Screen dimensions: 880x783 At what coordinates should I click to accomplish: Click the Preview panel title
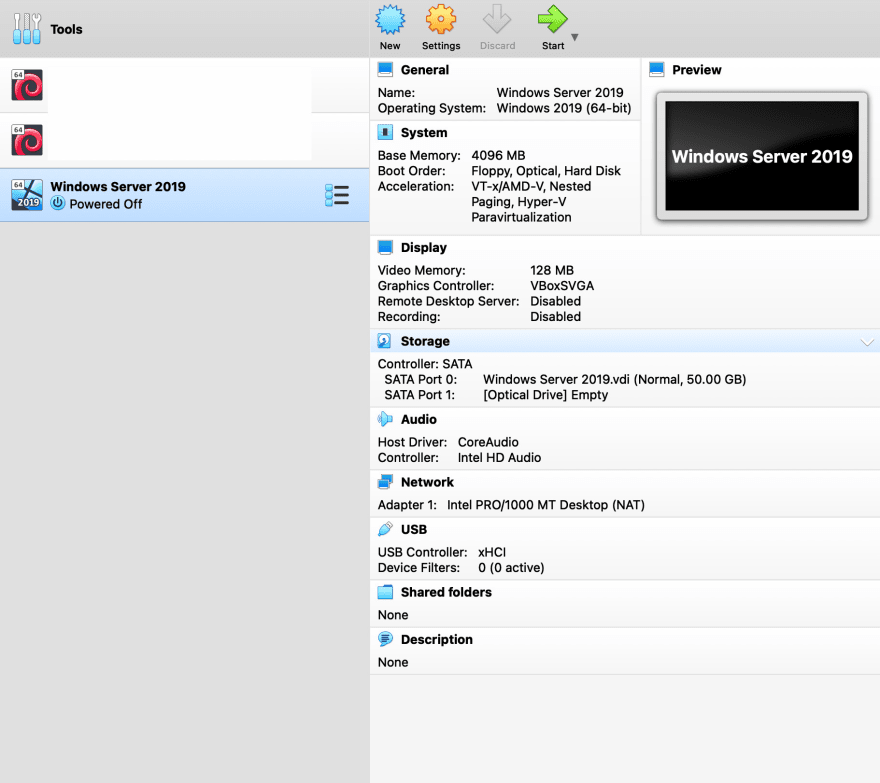pos(696,70)
